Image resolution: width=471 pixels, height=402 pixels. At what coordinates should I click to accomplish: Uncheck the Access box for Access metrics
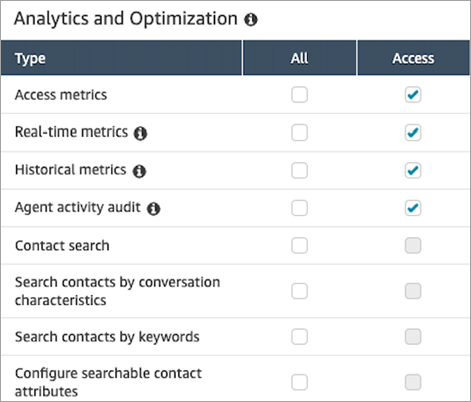coord(413,95)
